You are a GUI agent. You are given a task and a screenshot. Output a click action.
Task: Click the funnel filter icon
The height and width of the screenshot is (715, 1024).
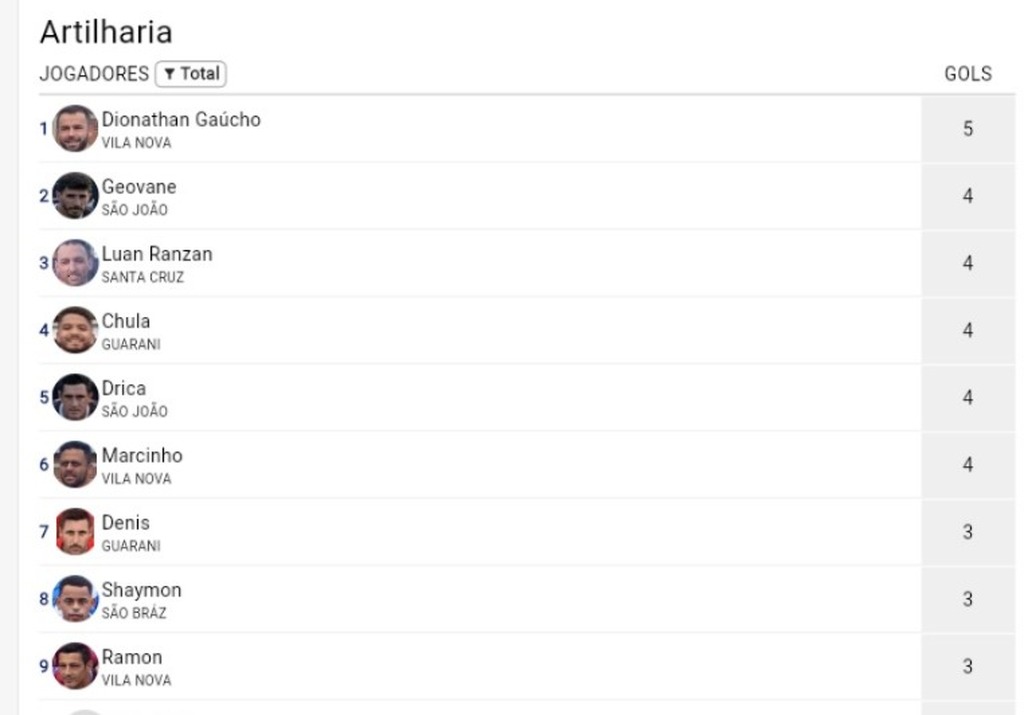(169, 74)
